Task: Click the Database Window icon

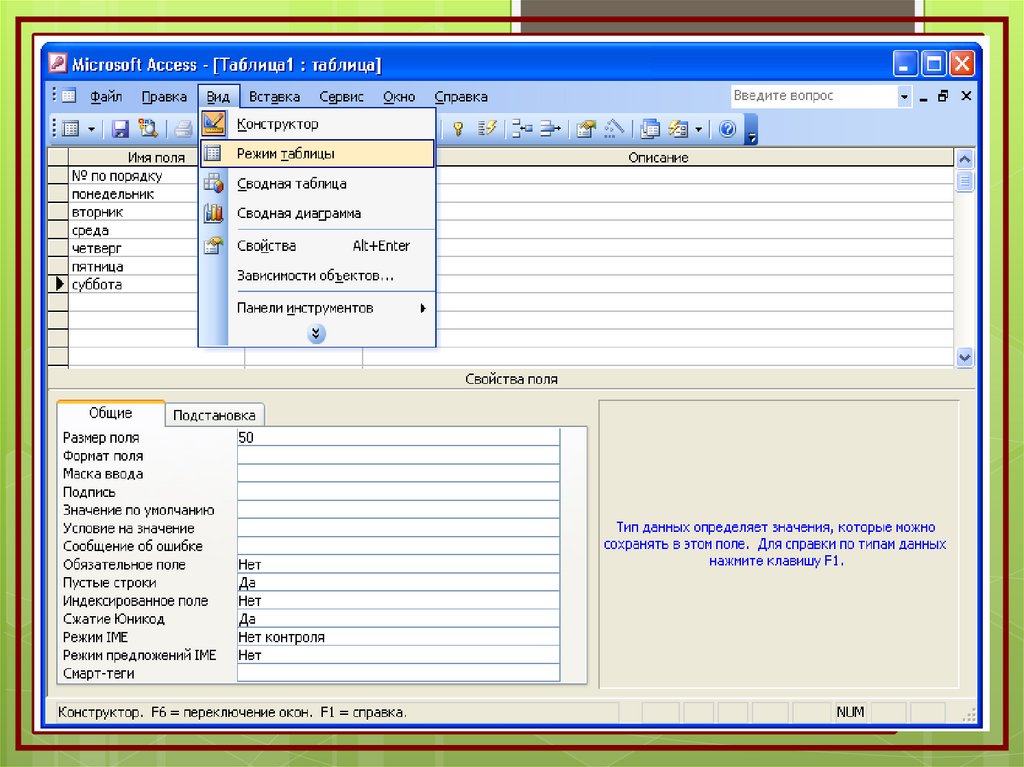Action: click(650, 128)
